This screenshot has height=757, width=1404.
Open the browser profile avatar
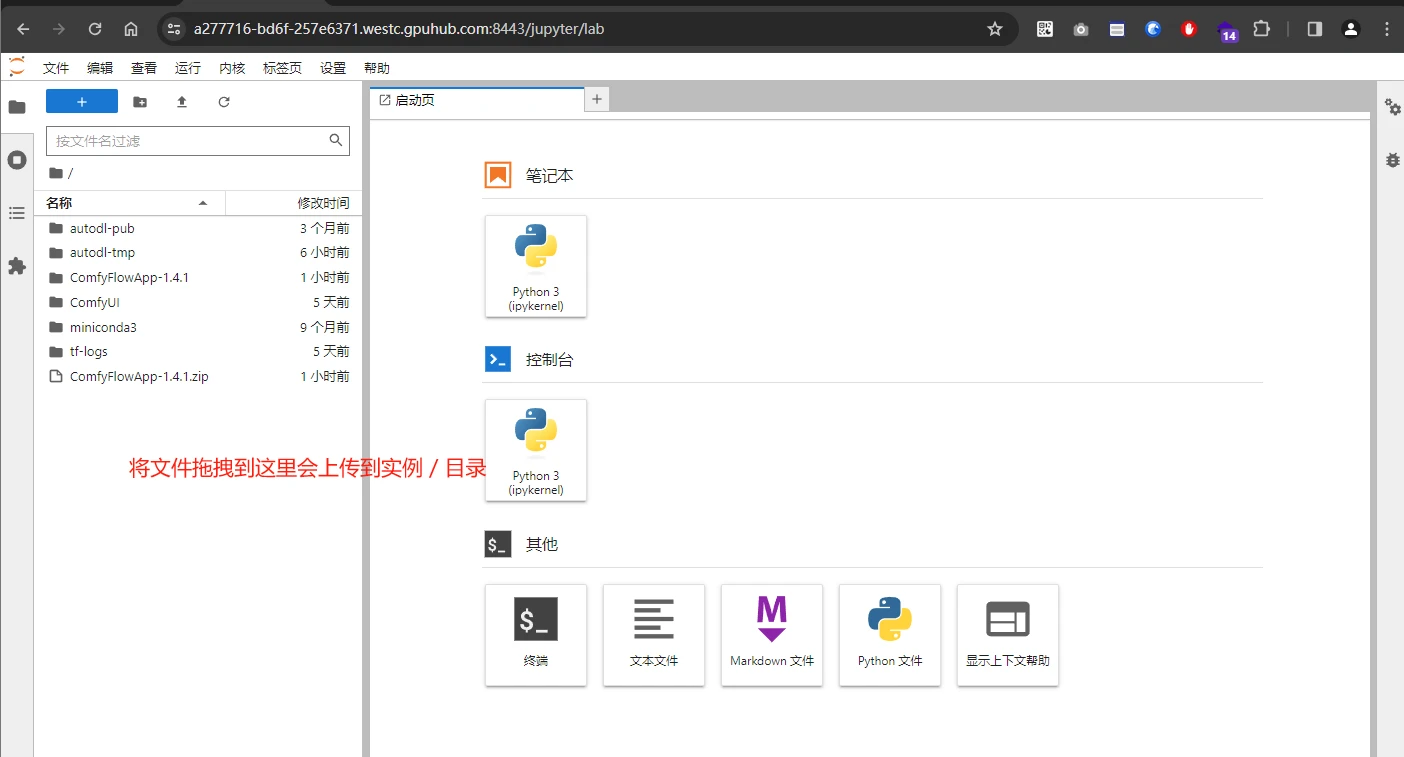pyautogui.click(x=1351, y=29)
